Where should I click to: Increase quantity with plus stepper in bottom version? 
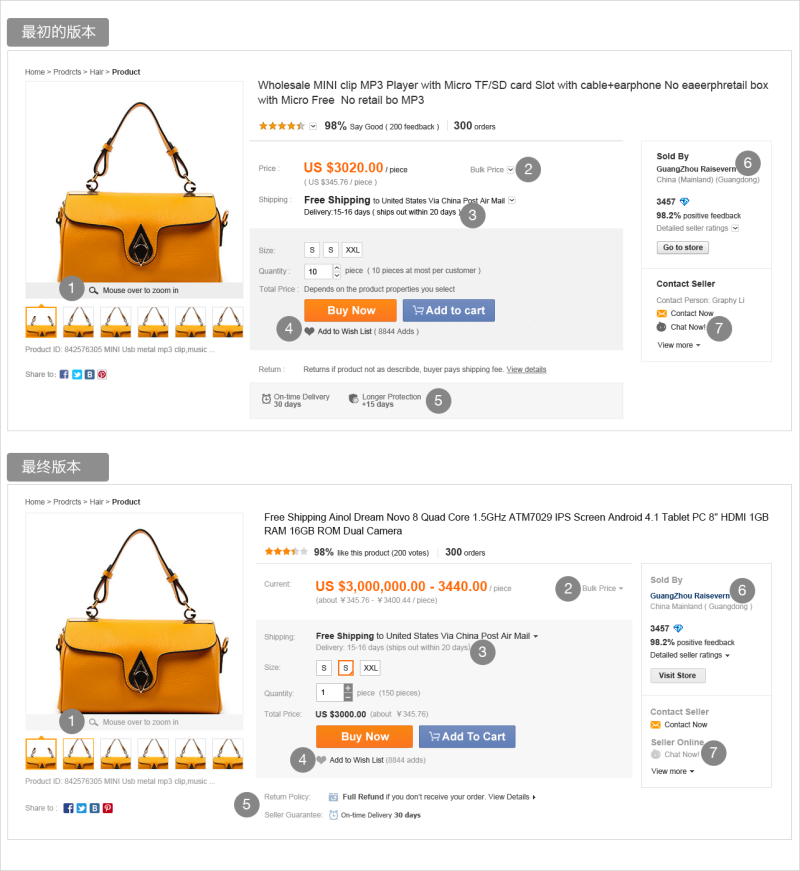coord(348,688)
